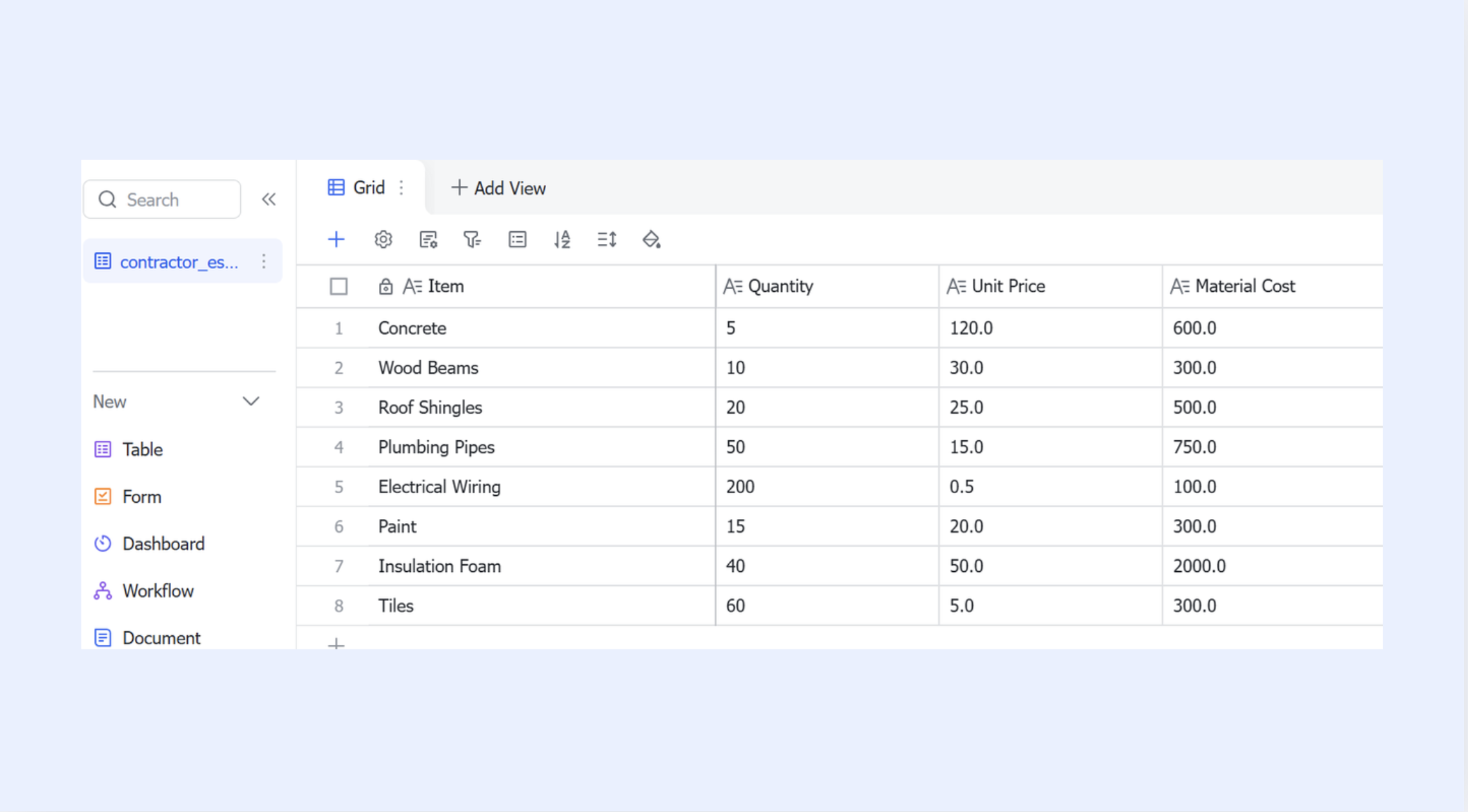This screenshot has height=812, width=1468.
Task: Click the Unit Price cell showing 25.0
Action: [1050, 407]
